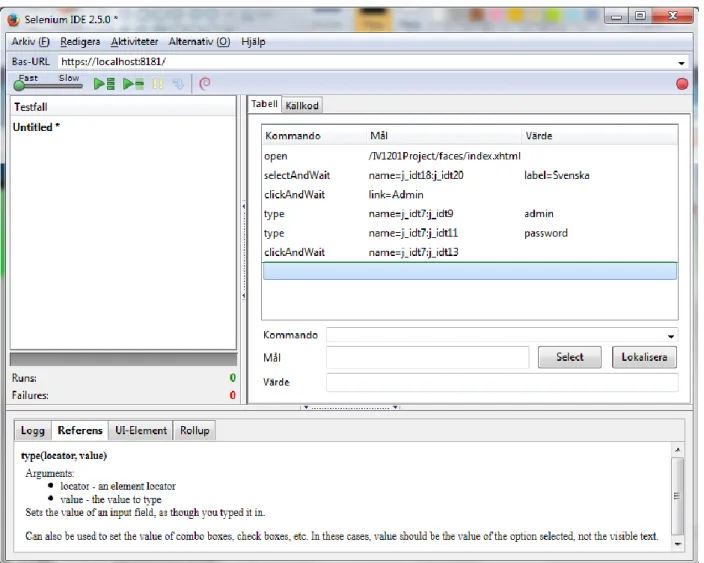This screenshot has height=563, width=704.
Task: Click the Mål column header
Action: coord(444,136)
